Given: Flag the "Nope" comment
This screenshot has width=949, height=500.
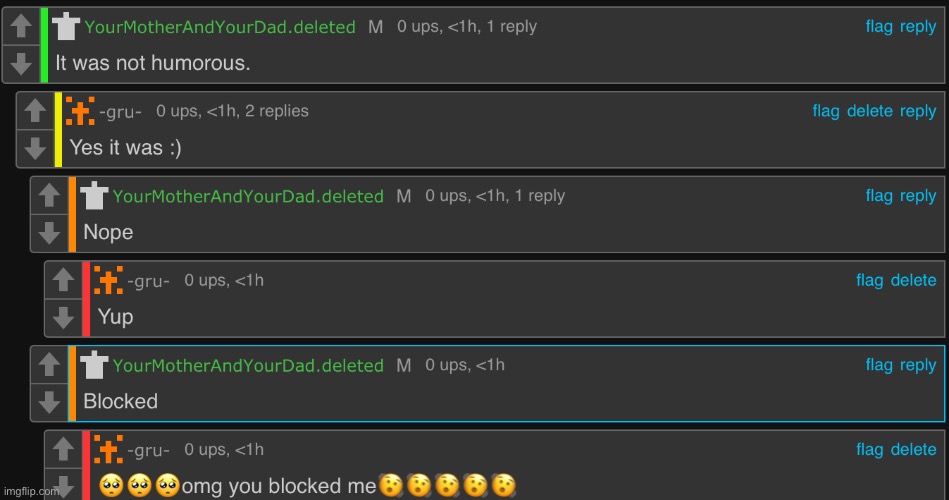Looking at the screenshot, I should [879, 196].
